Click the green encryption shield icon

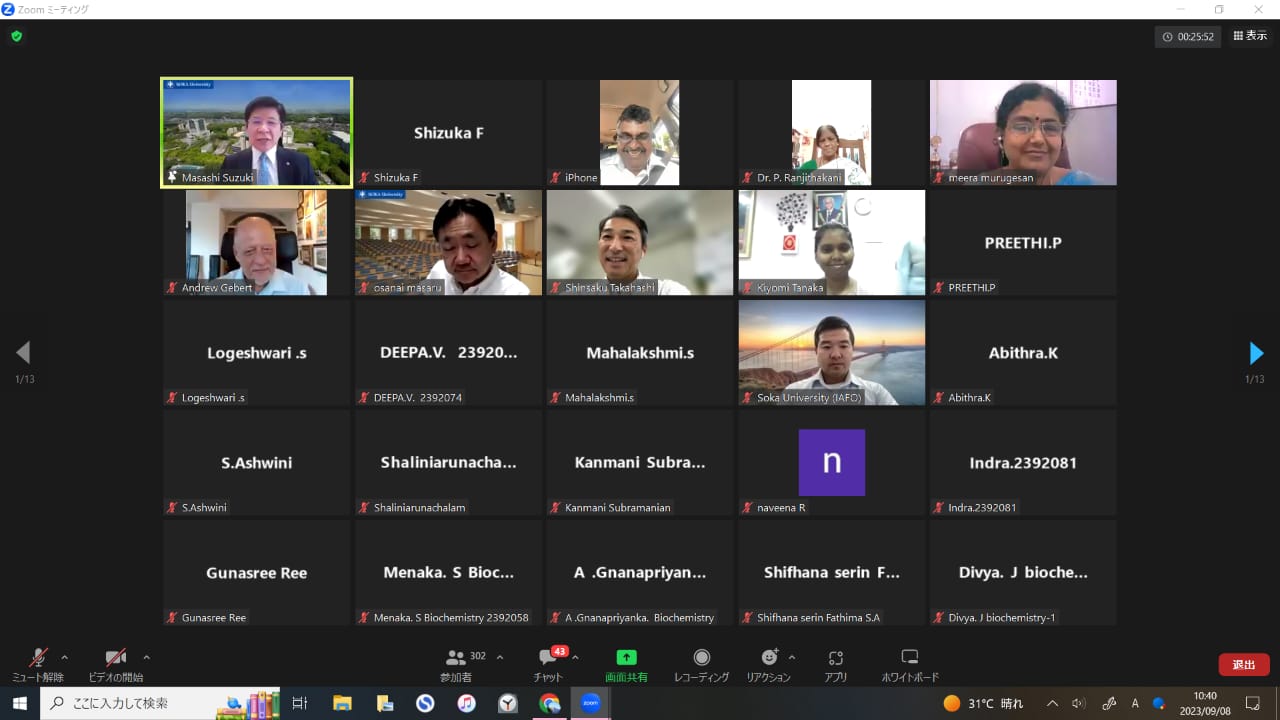pos(16,36)
